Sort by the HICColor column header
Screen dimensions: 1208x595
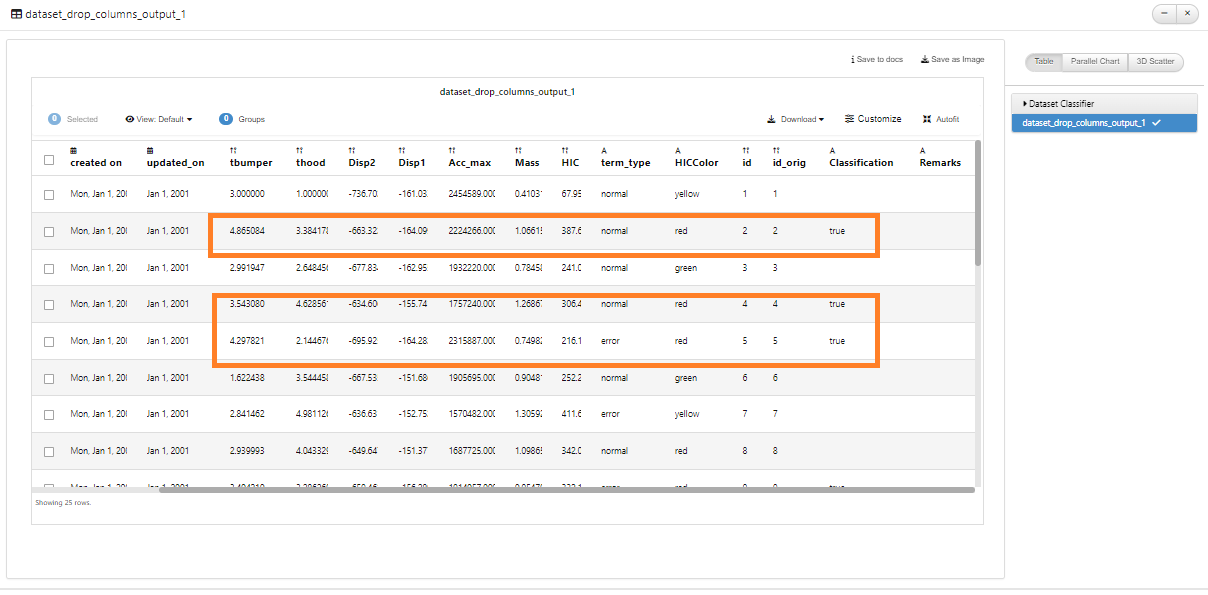697,163
